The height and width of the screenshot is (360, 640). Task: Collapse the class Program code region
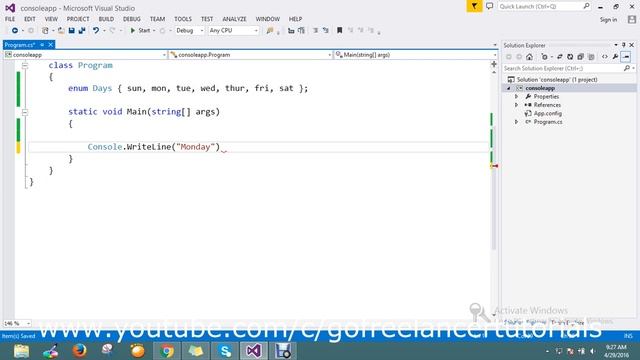25,65
